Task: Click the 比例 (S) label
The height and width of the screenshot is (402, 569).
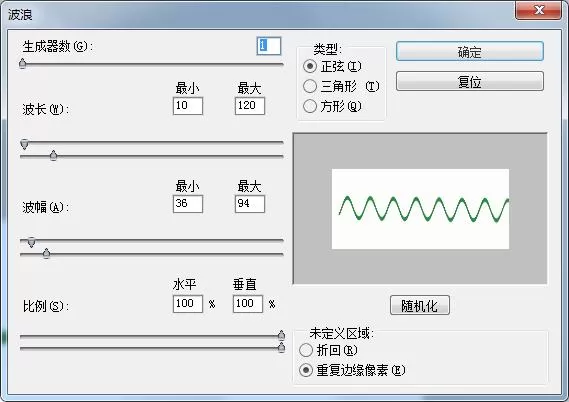Action: (x=46, y=306)
